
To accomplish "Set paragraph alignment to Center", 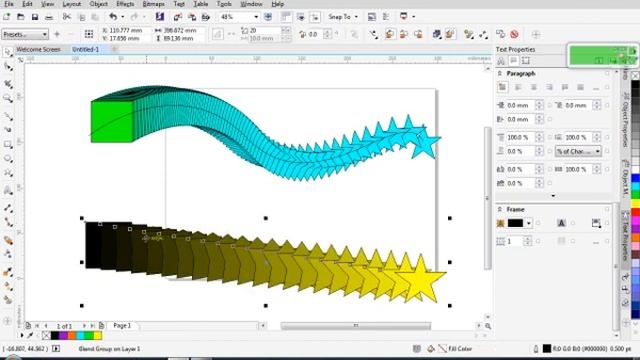I will (x=533, y=87).
